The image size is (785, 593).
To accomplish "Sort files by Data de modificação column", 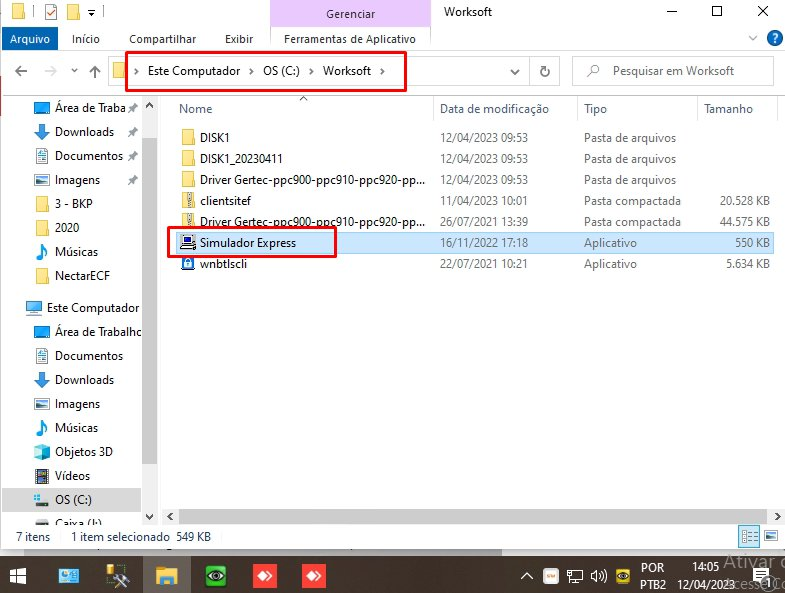I will point(494,109).
